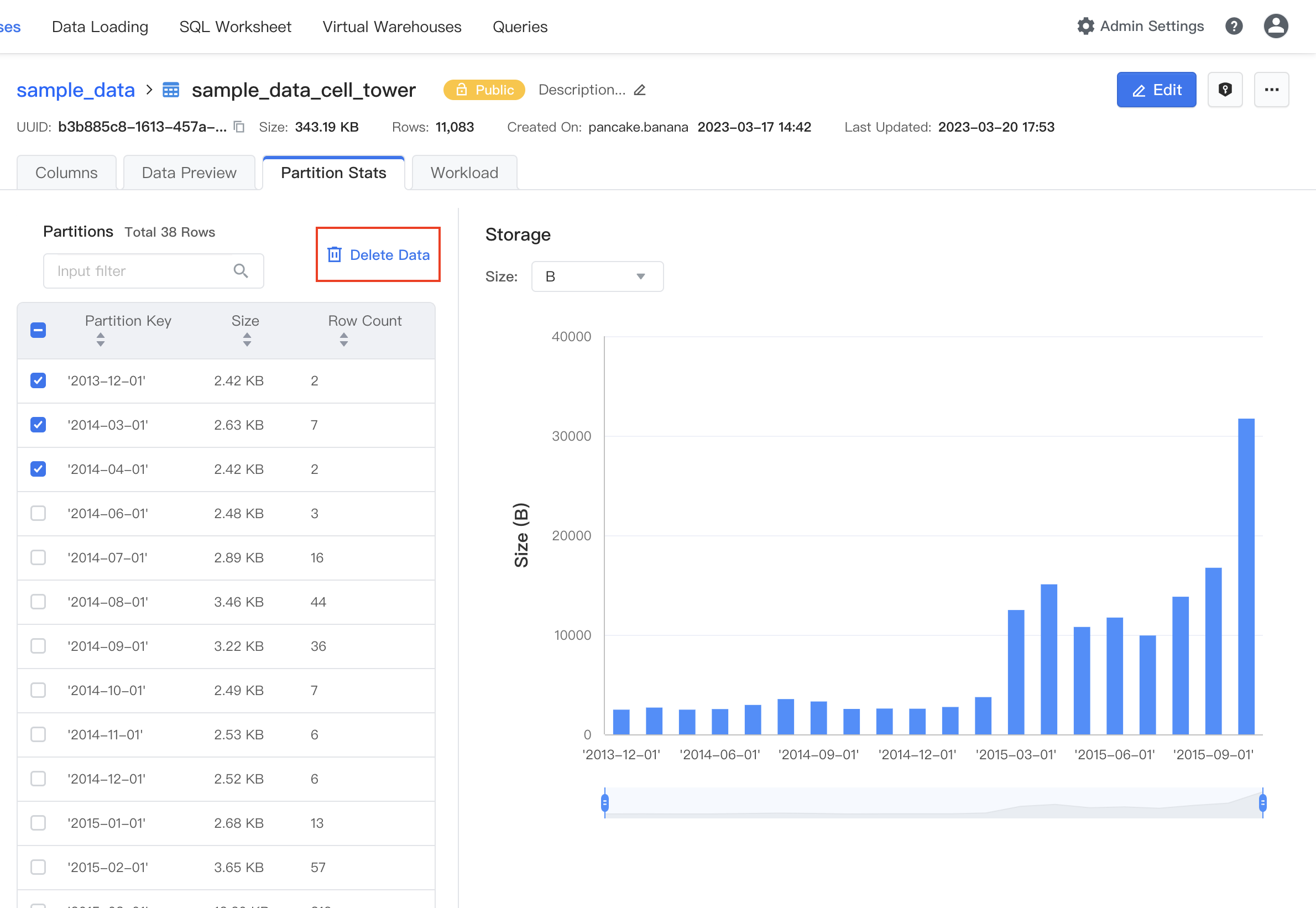Image resolution: width=1316 pixels, height=908 pixels.
Task: Sort by Partition Key column arrows
Action: tap(101, 340)
